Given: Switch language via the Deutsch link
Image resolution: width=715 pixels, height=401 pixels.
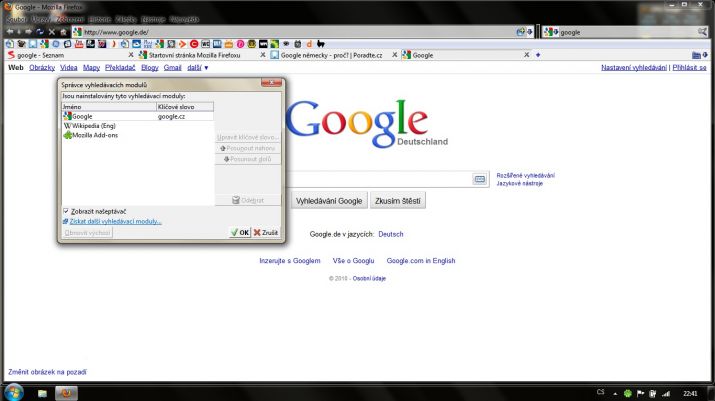Looking at the screenshot, I should tap(391, 234).
